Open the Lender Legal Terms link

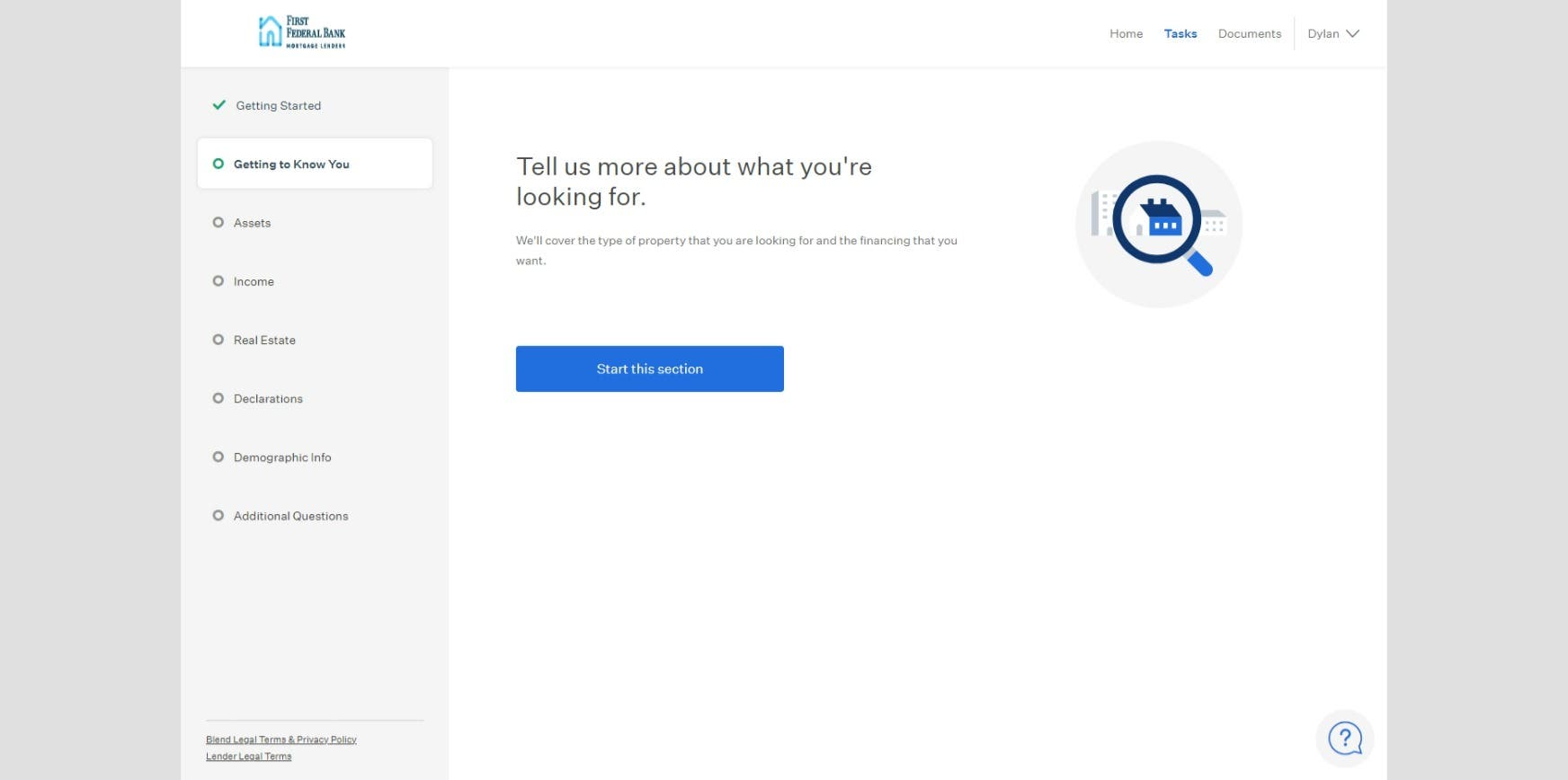249,757
